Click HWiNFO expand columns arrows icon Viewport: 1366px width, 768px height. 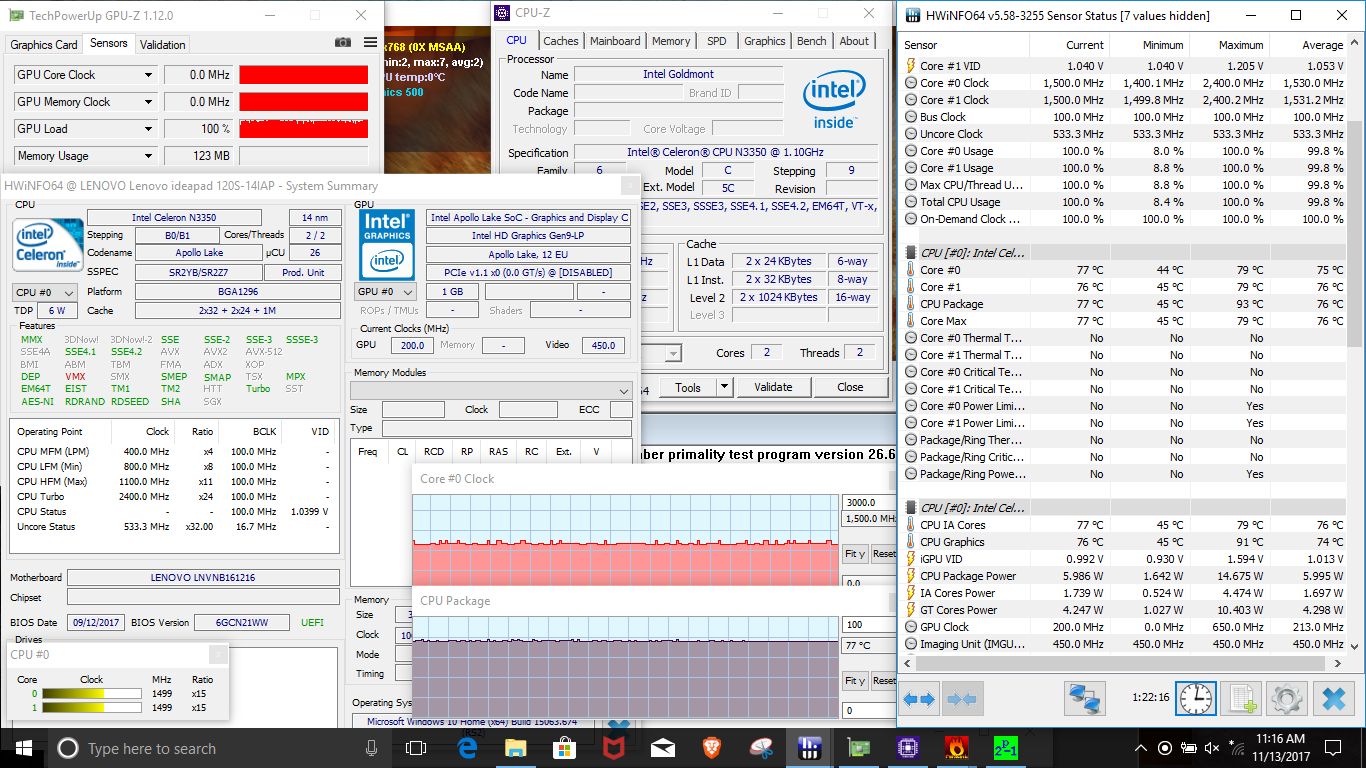pos(919,698)
